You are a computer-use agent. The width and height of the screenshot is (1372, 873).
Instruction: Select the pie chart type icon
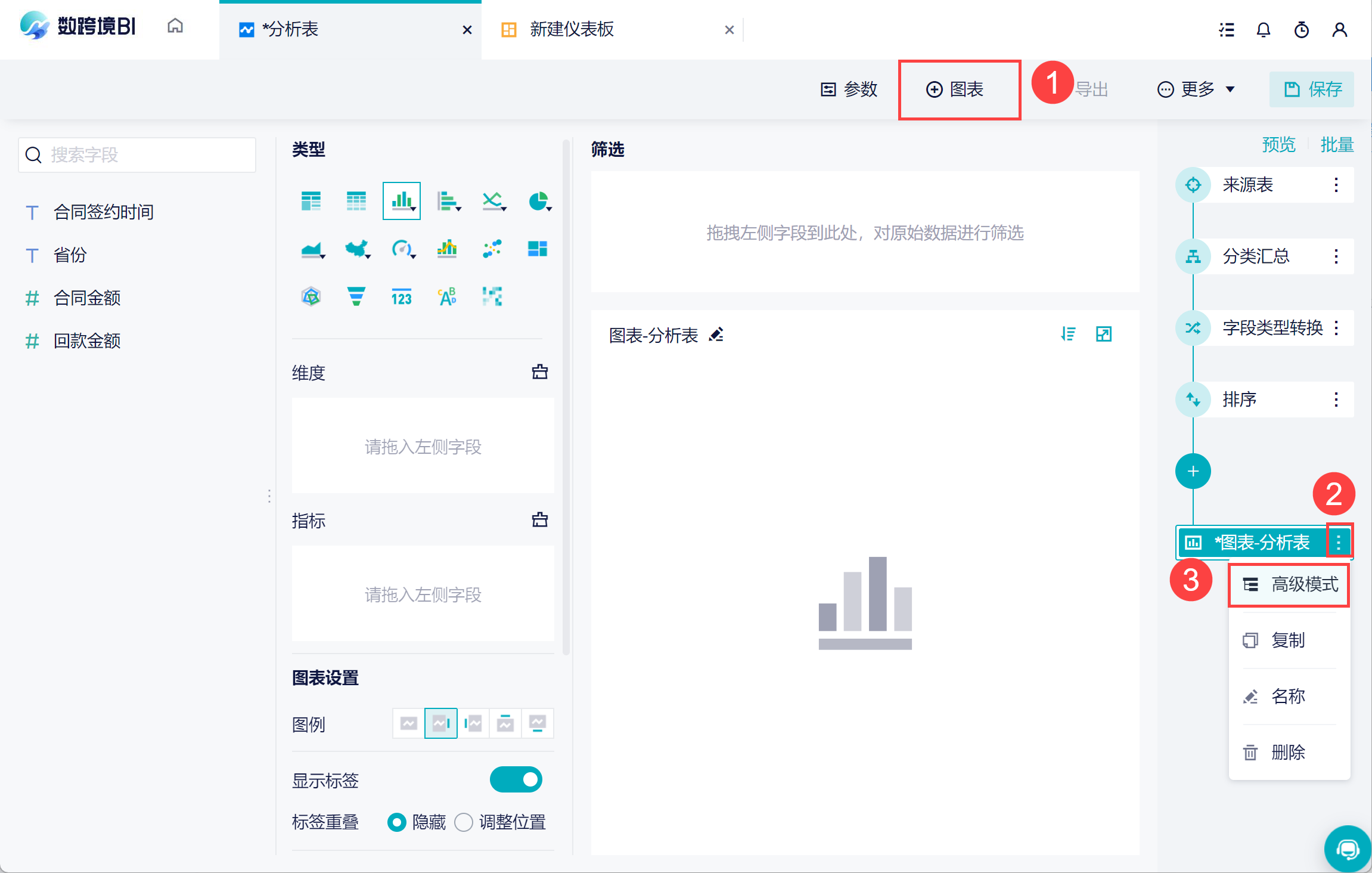pos(538,202)
